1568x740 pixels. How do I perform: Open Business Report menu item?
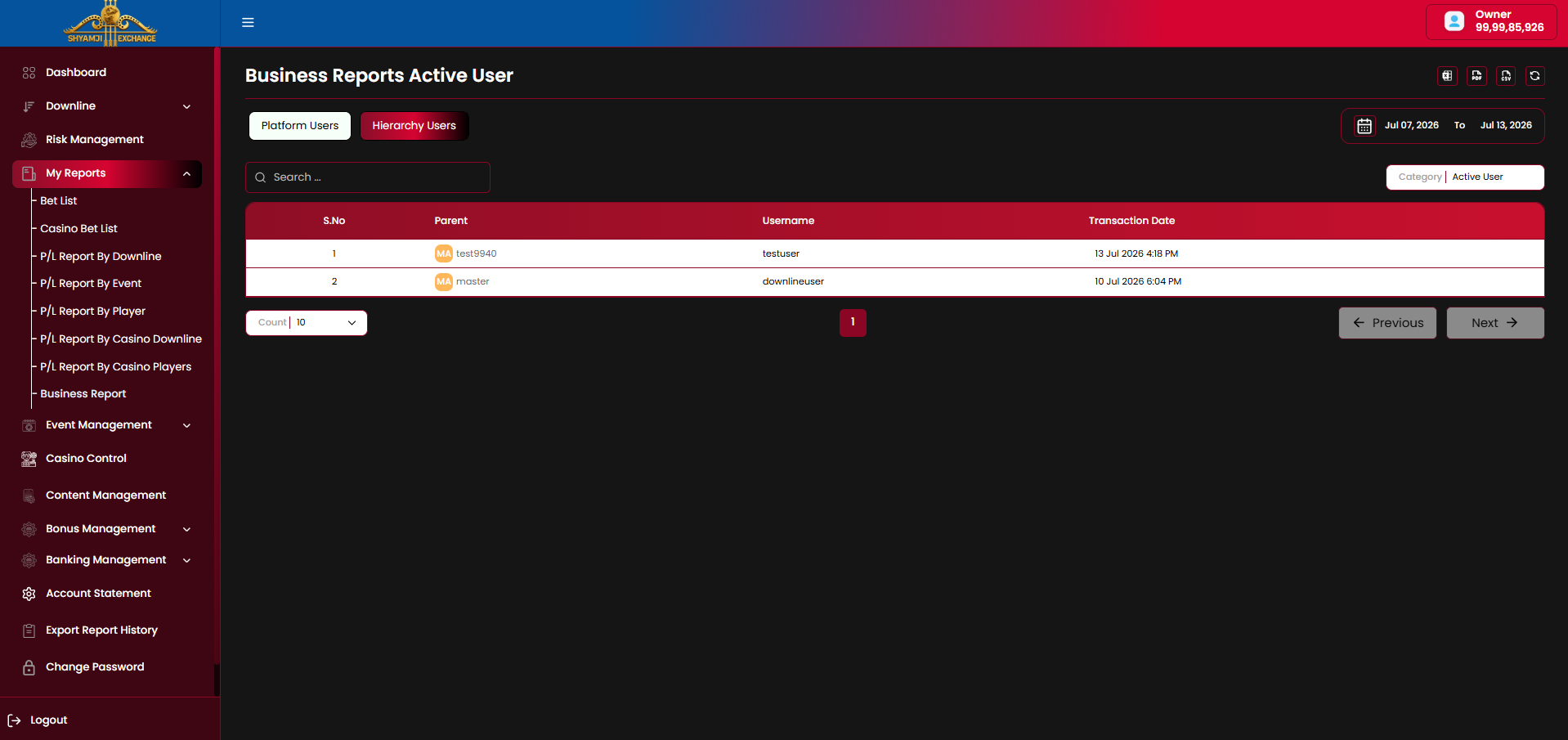click(83, 394)
